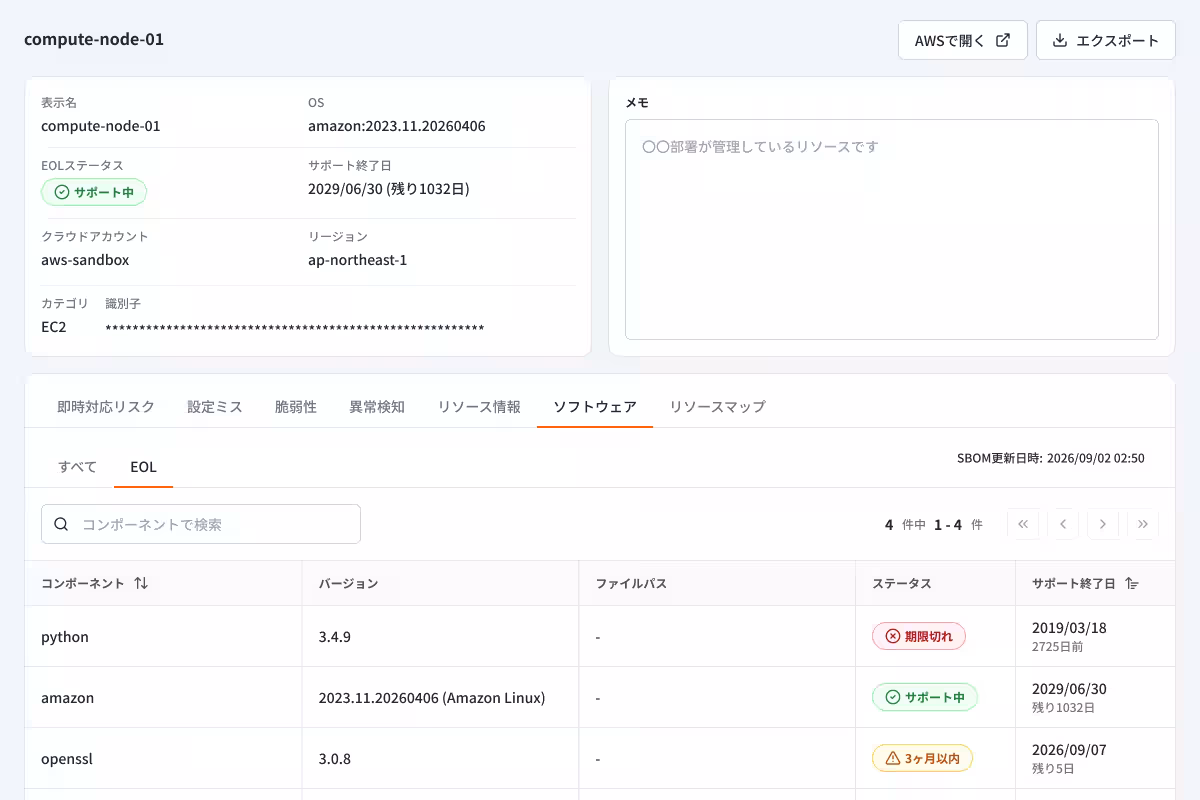The width and height of the screenshot is (1200, 800).
Task: Click version 3.4.9 cell
Action: click(440, 636)
